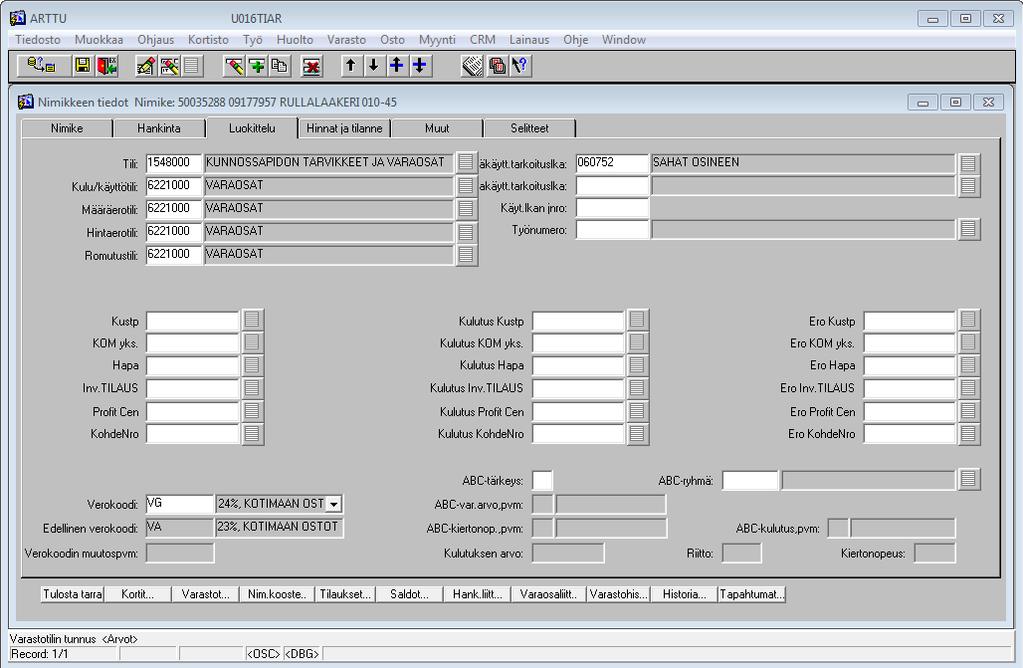Click the red stacked windows toolbar icon
Viewport: 1023px width, 668px height.
(x=497, y=66)
